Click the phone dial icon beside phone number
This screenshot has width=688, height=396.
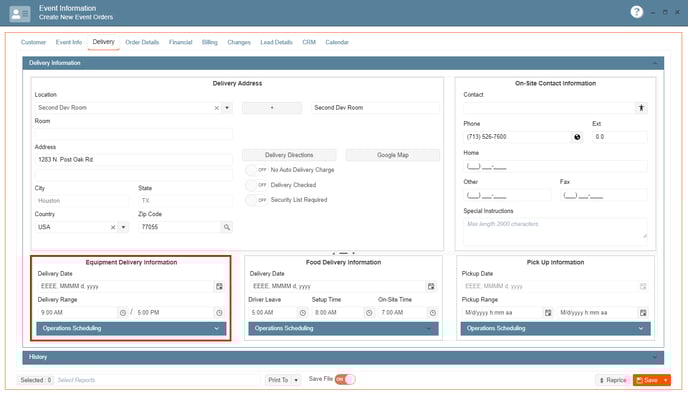coord(577,137)
